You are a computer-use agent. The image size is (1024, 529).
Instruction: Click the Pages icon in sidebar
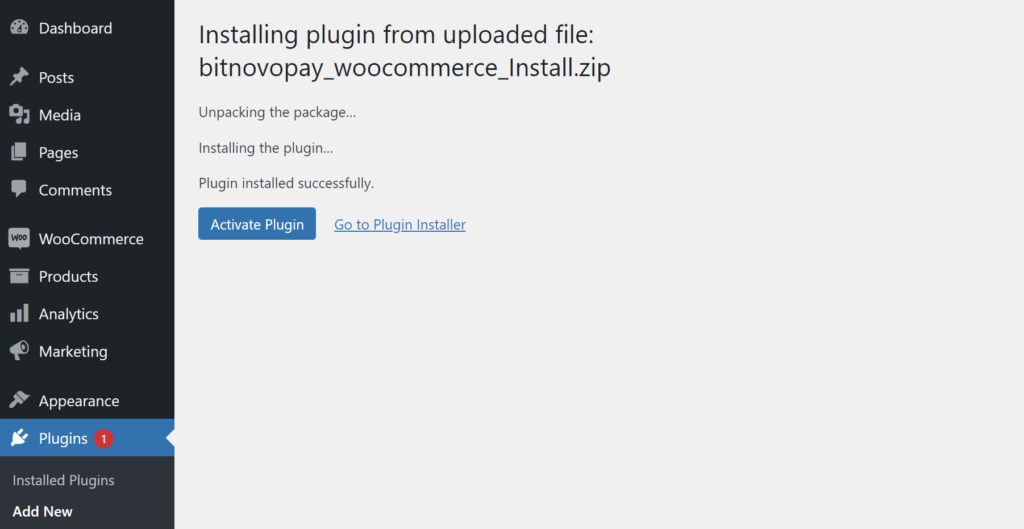pos(19,153)
